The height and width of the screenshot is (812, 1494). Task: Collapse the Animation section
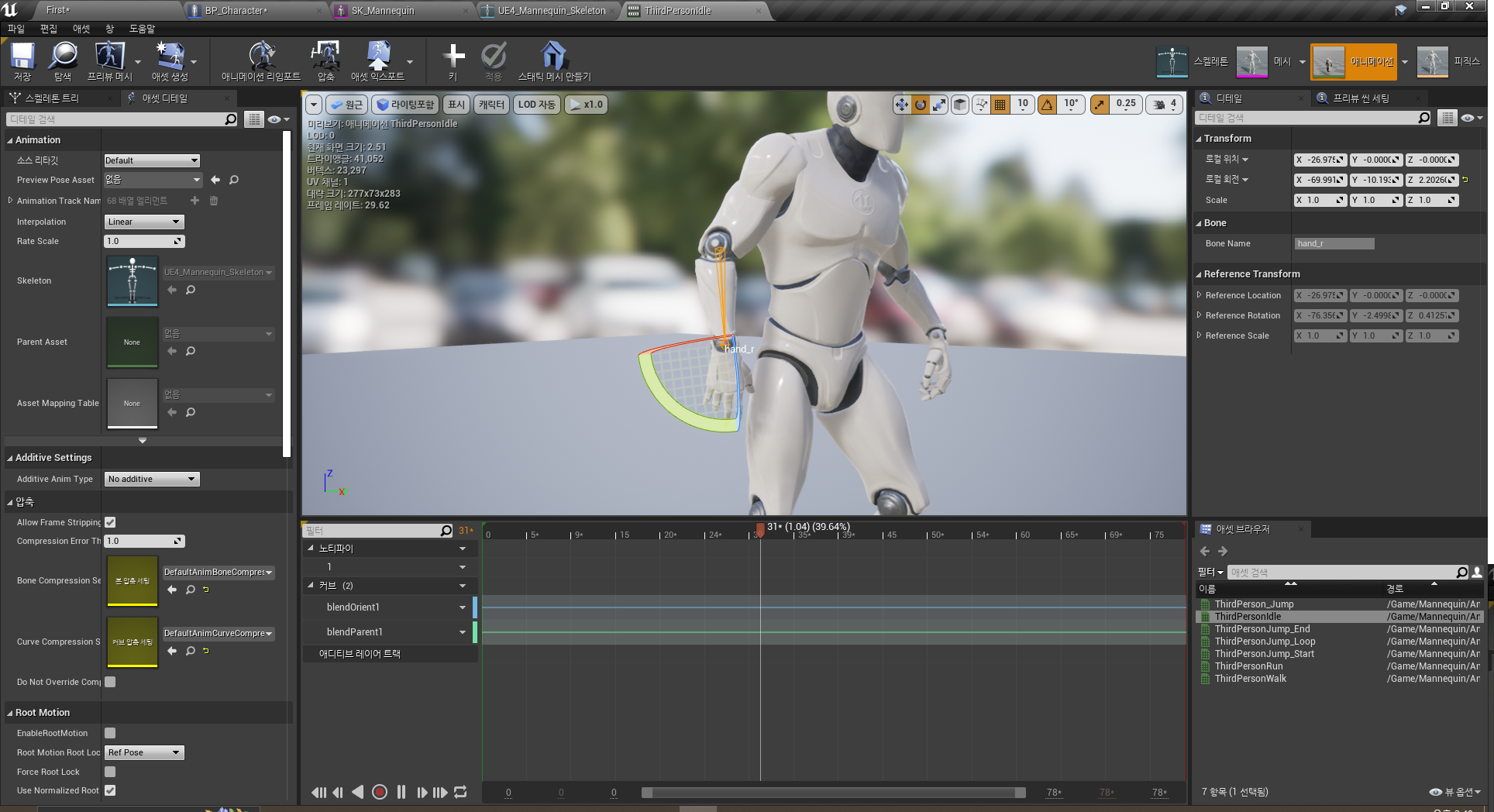10,140
